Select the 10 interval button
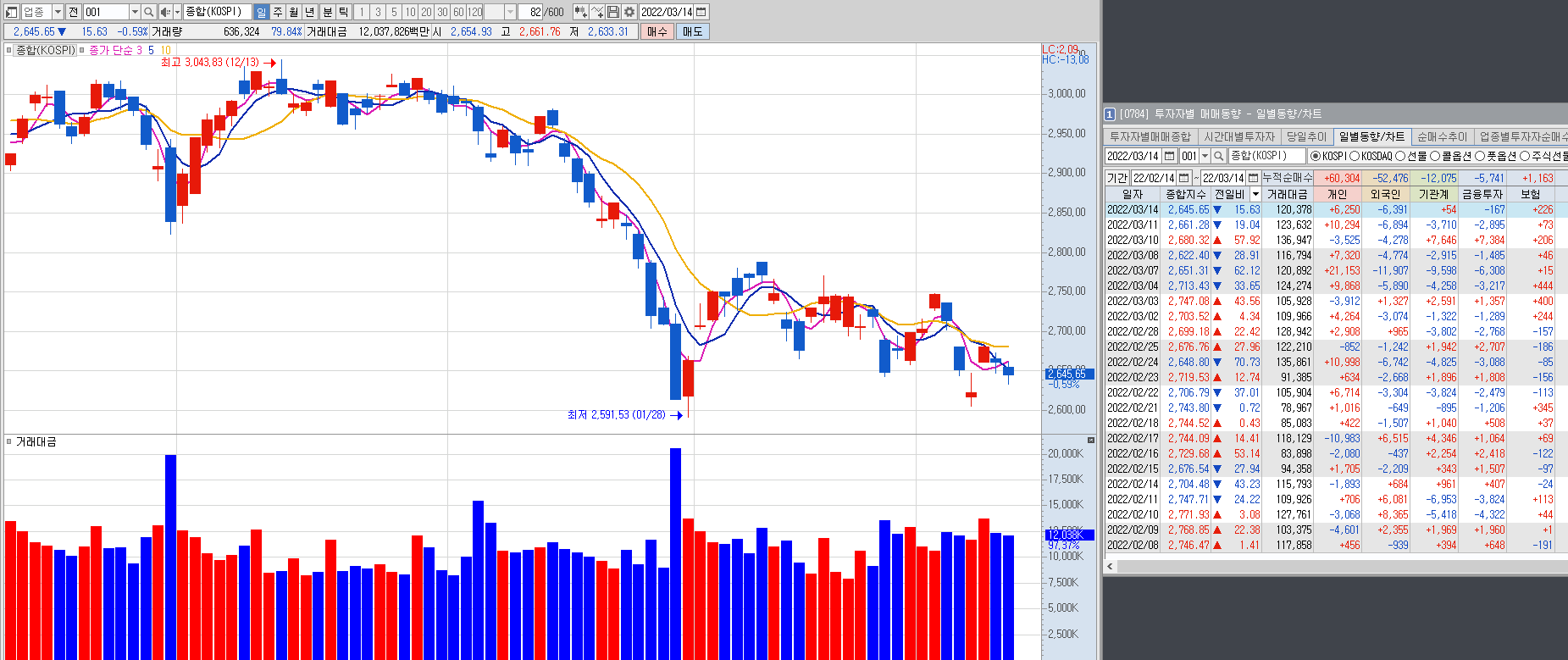The width and height of the screenshot is (1568, 660). (410, 12)
